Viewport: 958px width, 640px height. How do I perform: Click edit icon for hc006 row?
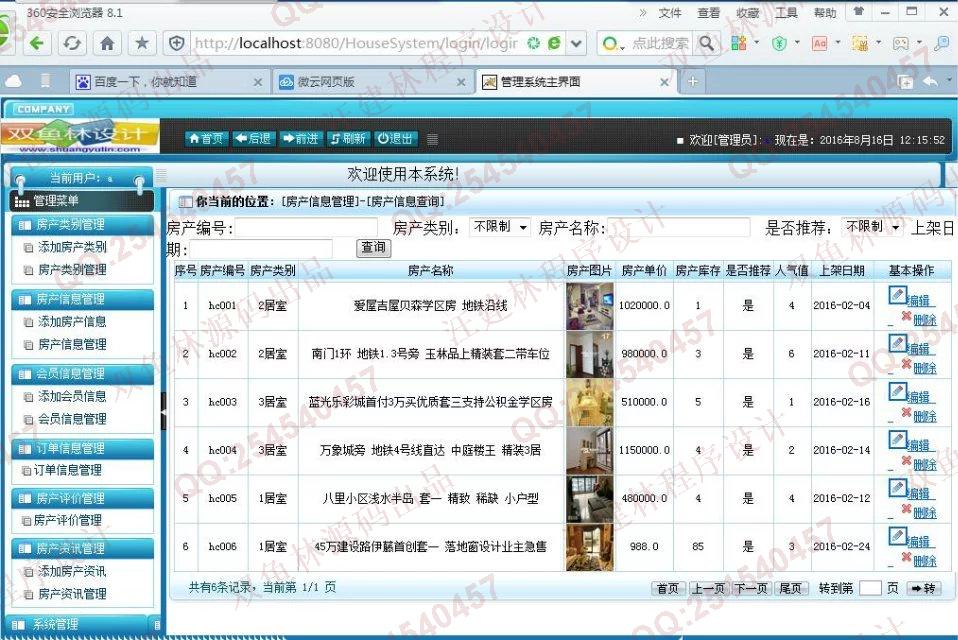(898, 536)
